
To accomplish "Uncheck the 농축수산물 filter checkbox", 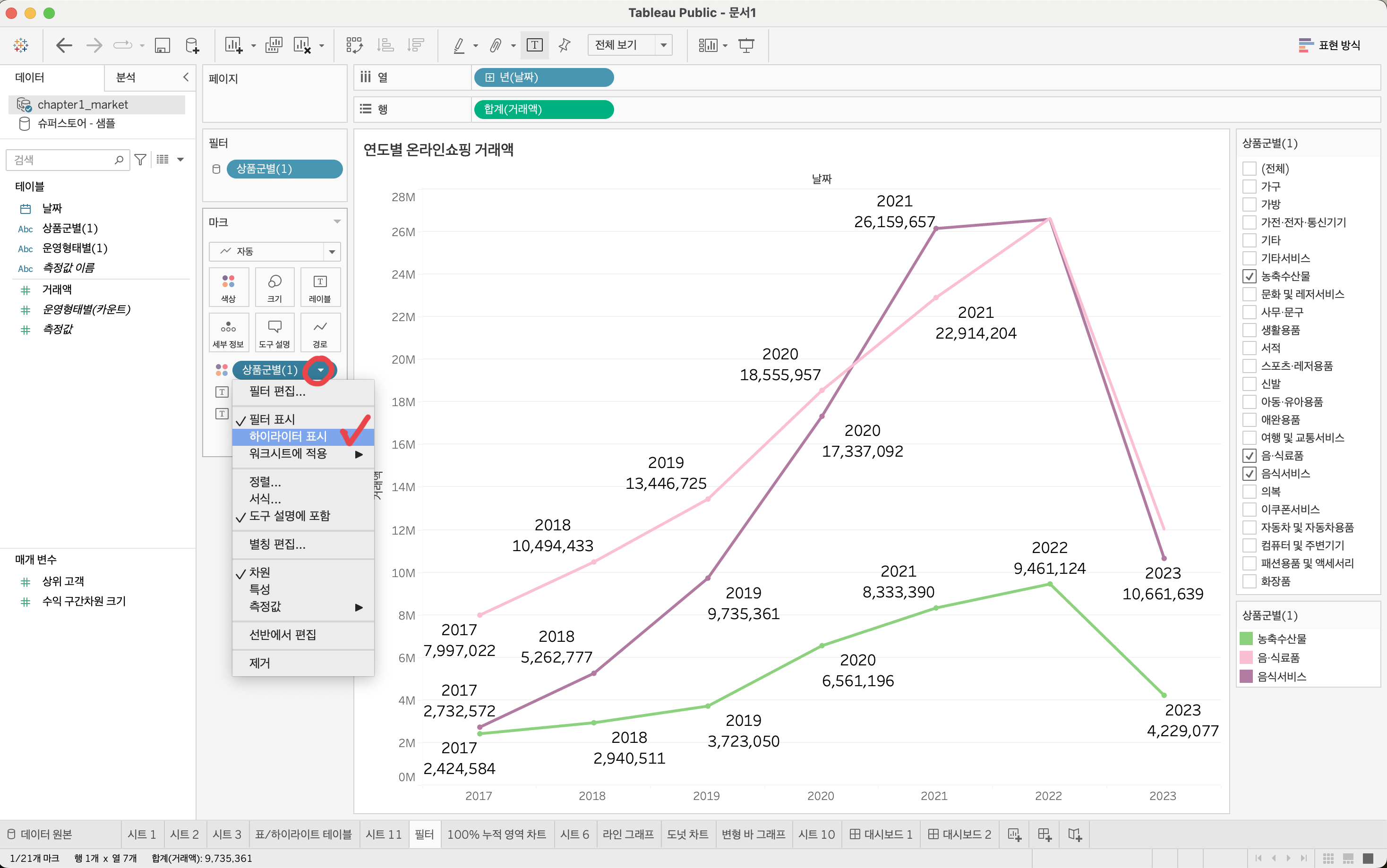I will coord(1249,276).
